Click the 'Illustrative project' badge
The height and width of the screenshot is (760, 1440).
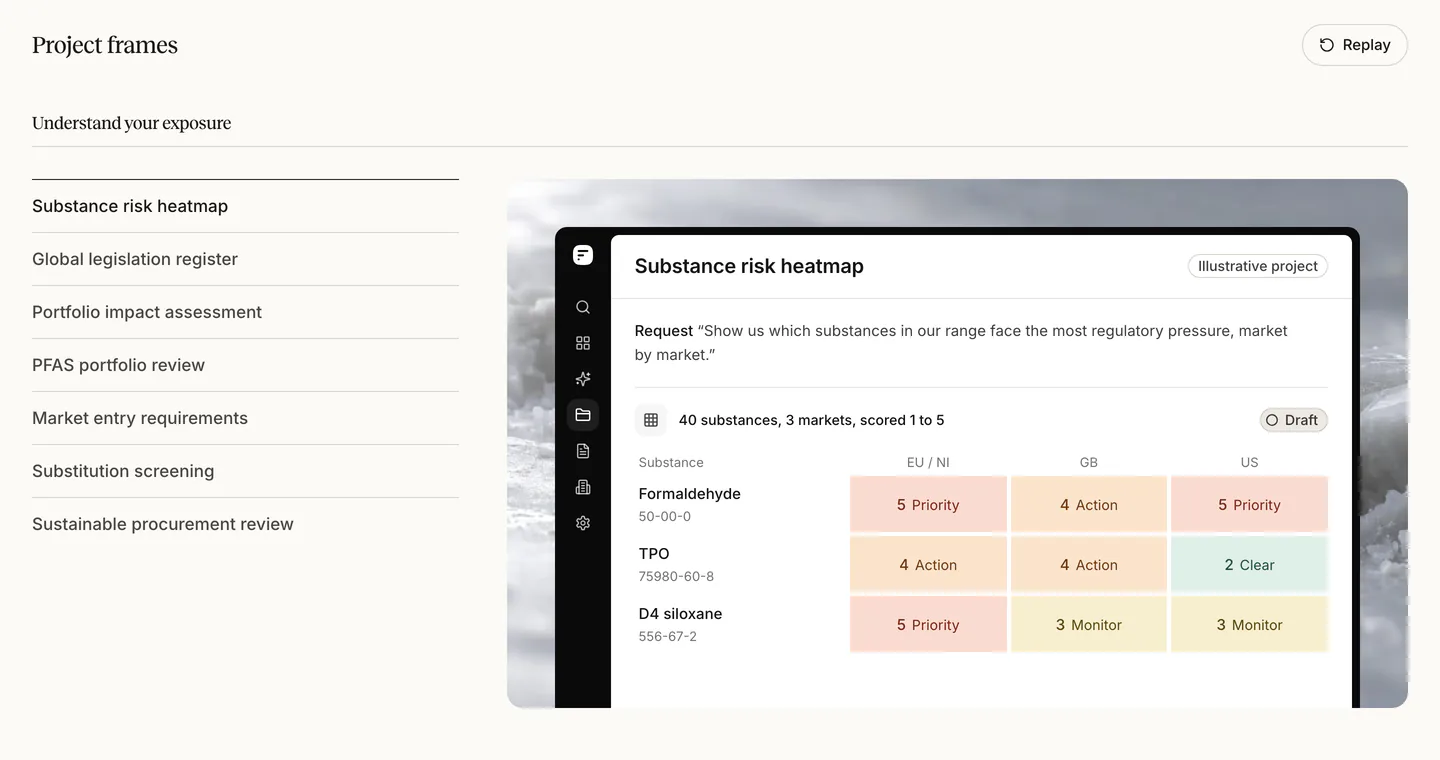pos(1258,266)
